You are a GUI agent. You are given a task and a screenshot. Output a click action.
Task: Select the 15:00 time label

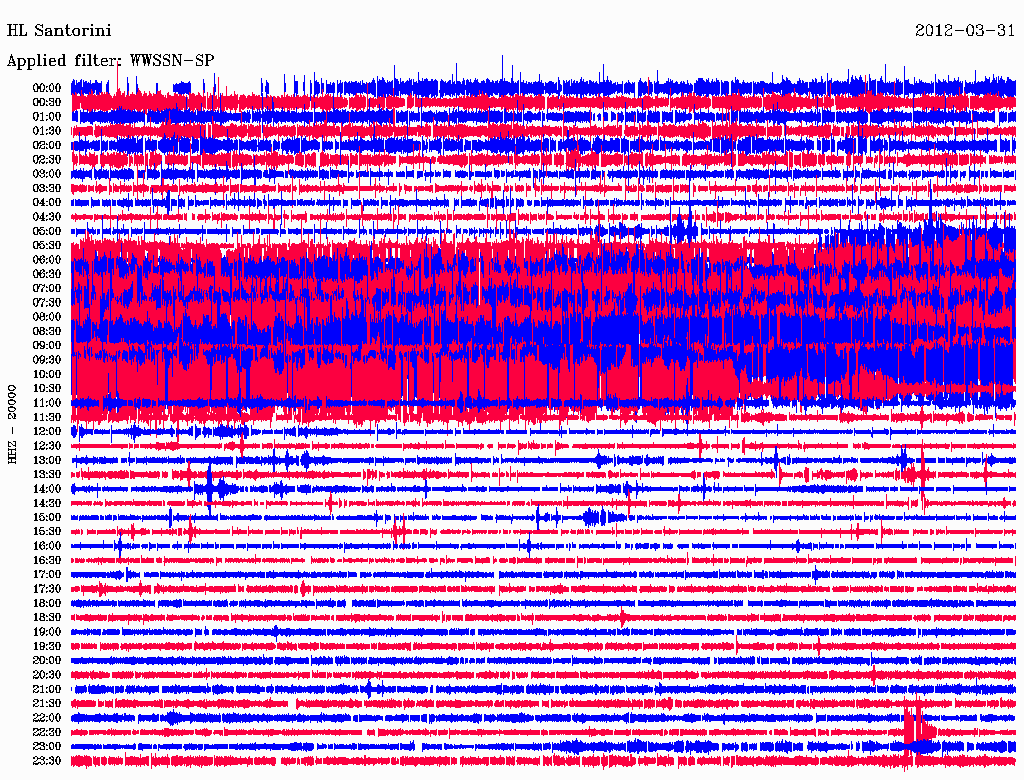pyautogui.click(x=47, y=517)
